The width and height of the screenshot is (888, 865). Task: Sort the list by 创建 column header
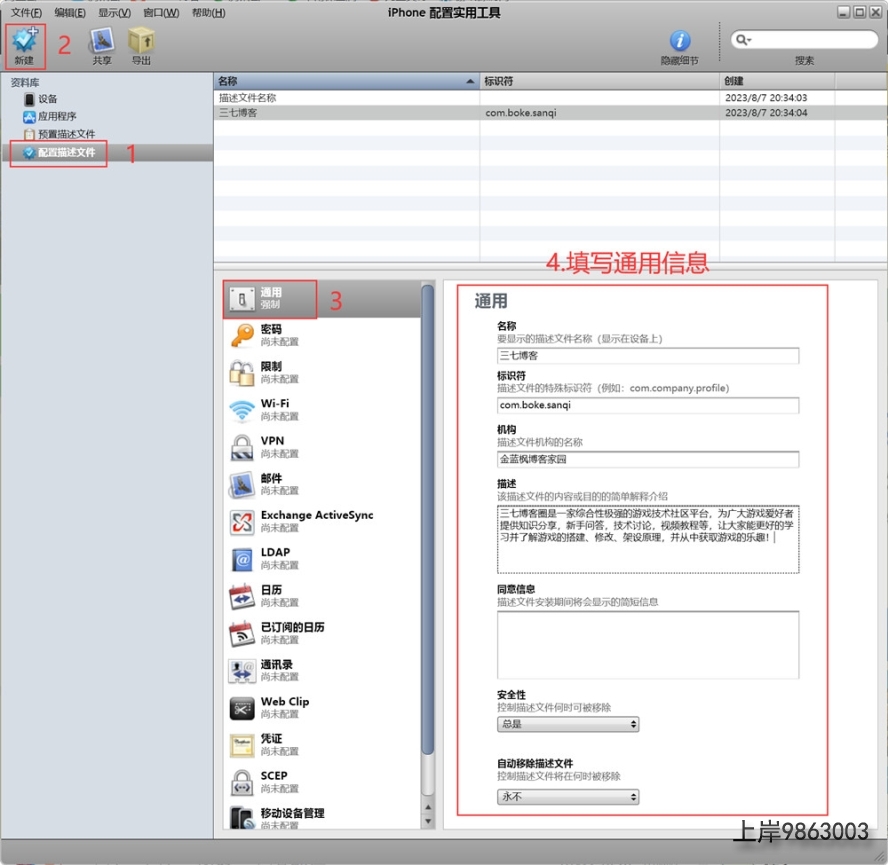(x=777, y=82)
